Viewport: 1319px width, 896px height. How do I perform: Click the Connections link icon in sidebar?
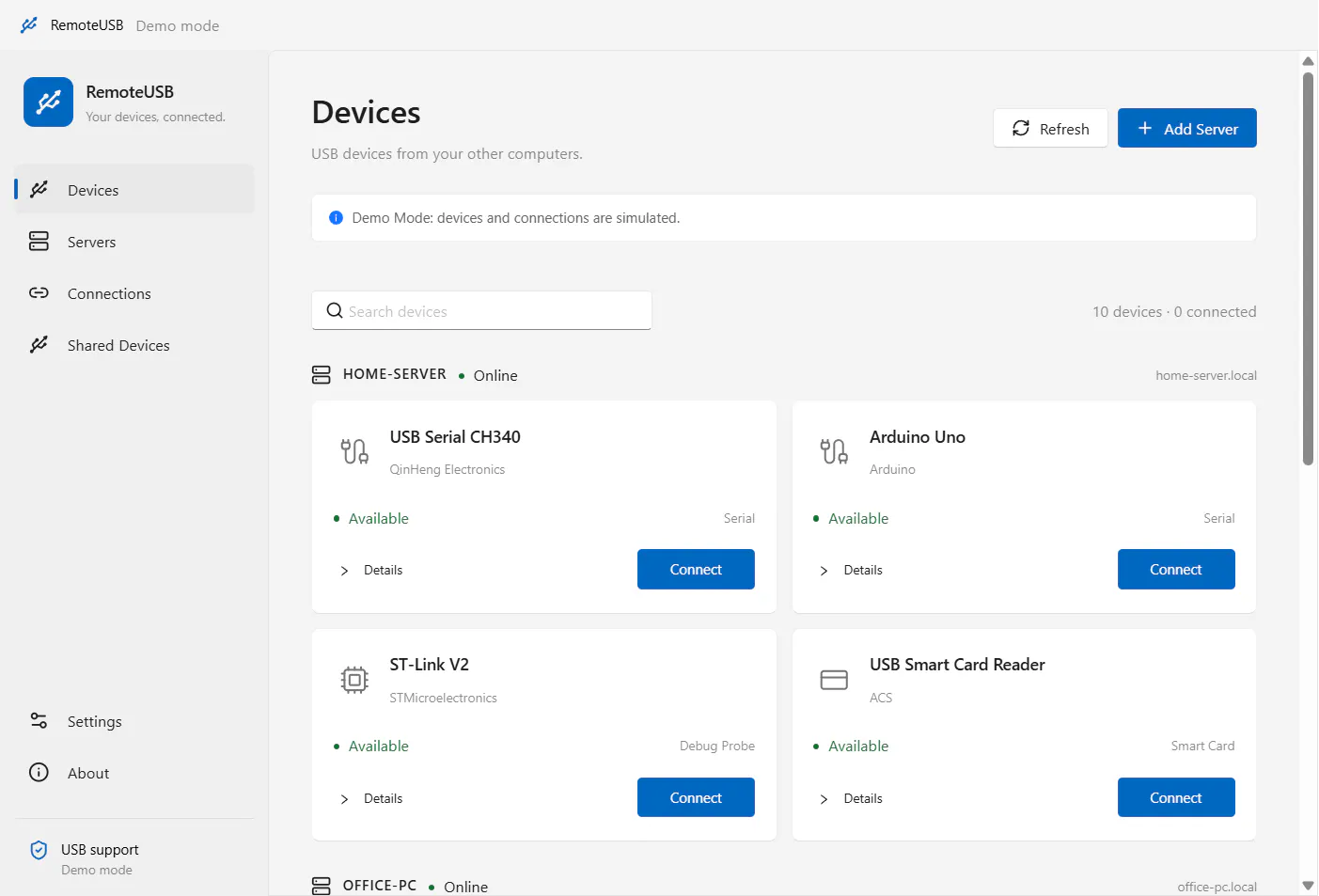39,293
